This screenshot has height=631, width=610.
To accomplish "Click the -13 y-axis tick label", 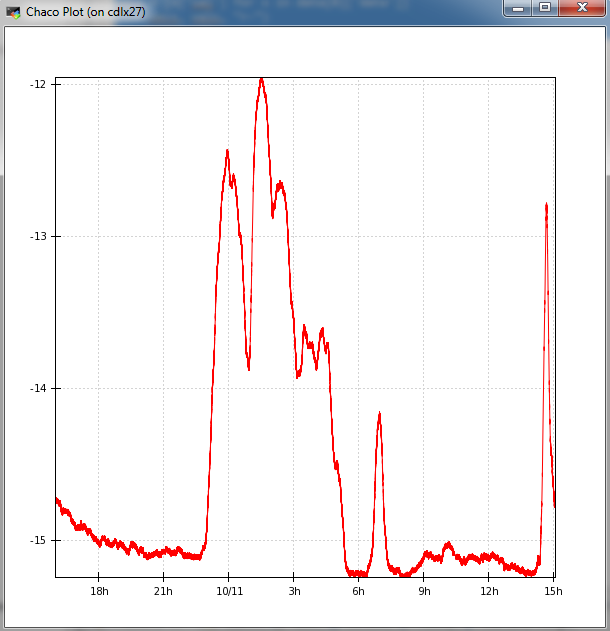I will [38, 236].
